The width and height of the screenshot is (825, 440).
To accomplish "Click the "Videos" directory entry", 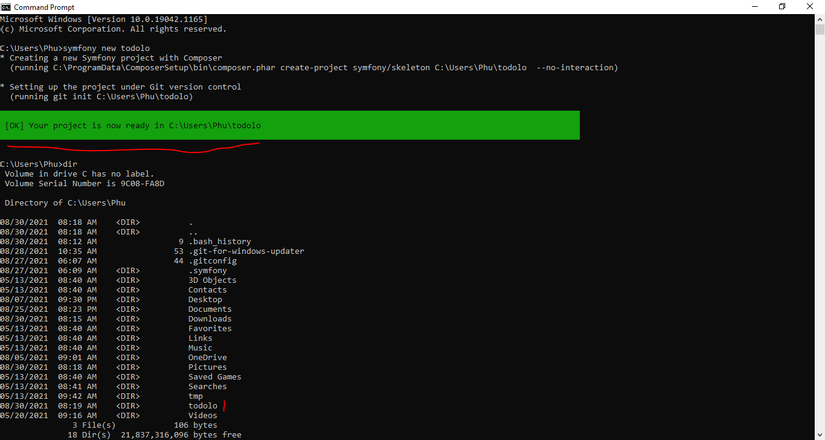I will click(x=203, y=415).
